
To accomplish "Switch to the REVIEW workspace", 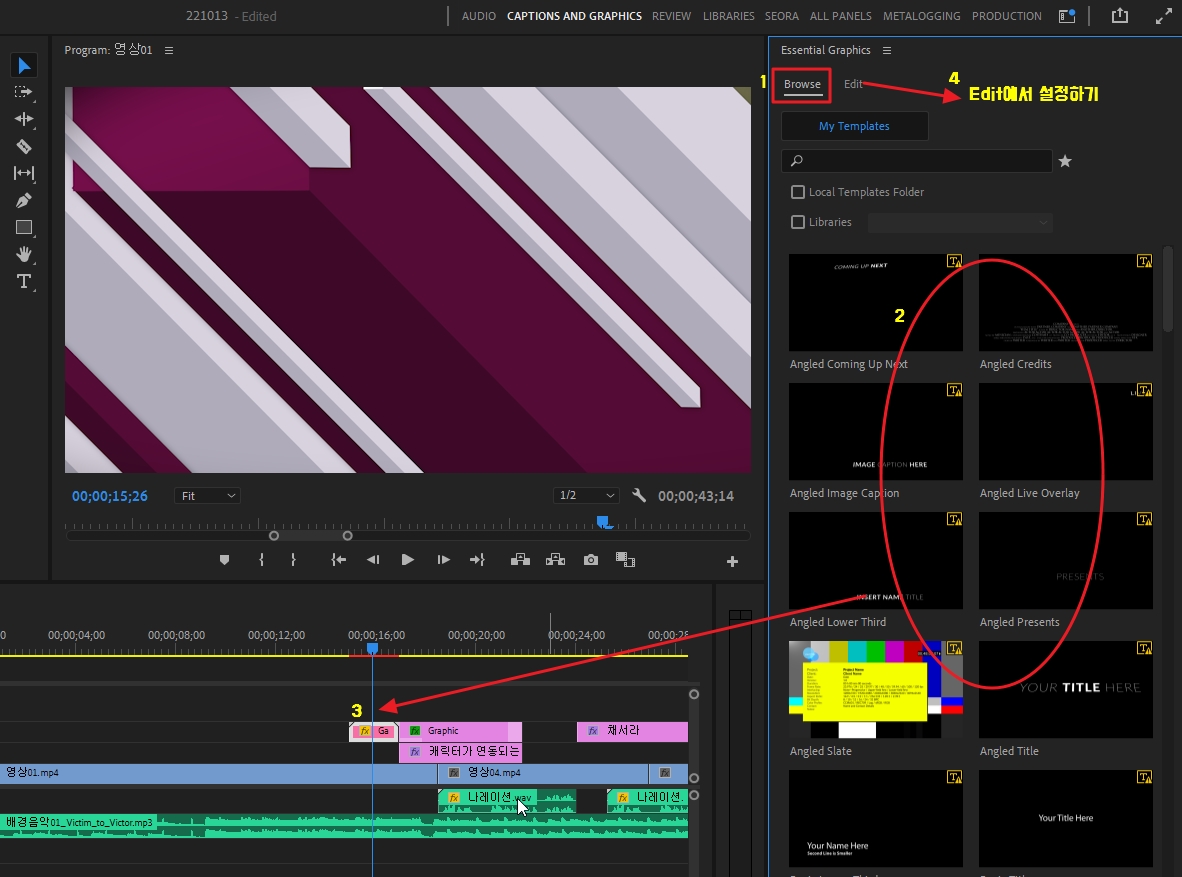I will pyautogui.click(x=672, y=16).
